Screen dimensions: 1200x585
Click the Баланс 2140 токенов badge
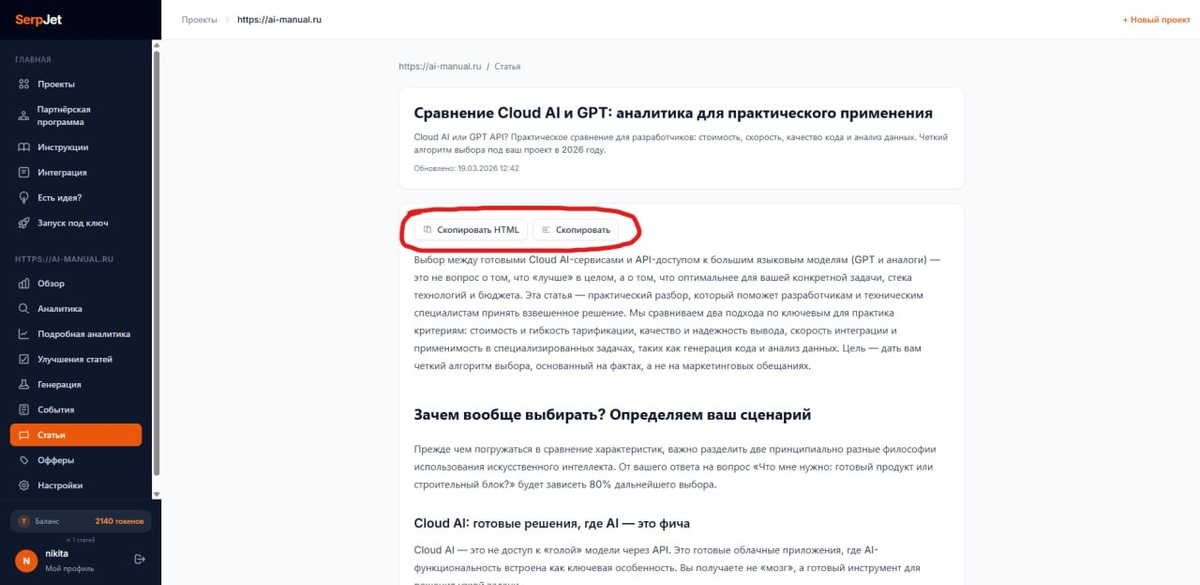point(81,521)
